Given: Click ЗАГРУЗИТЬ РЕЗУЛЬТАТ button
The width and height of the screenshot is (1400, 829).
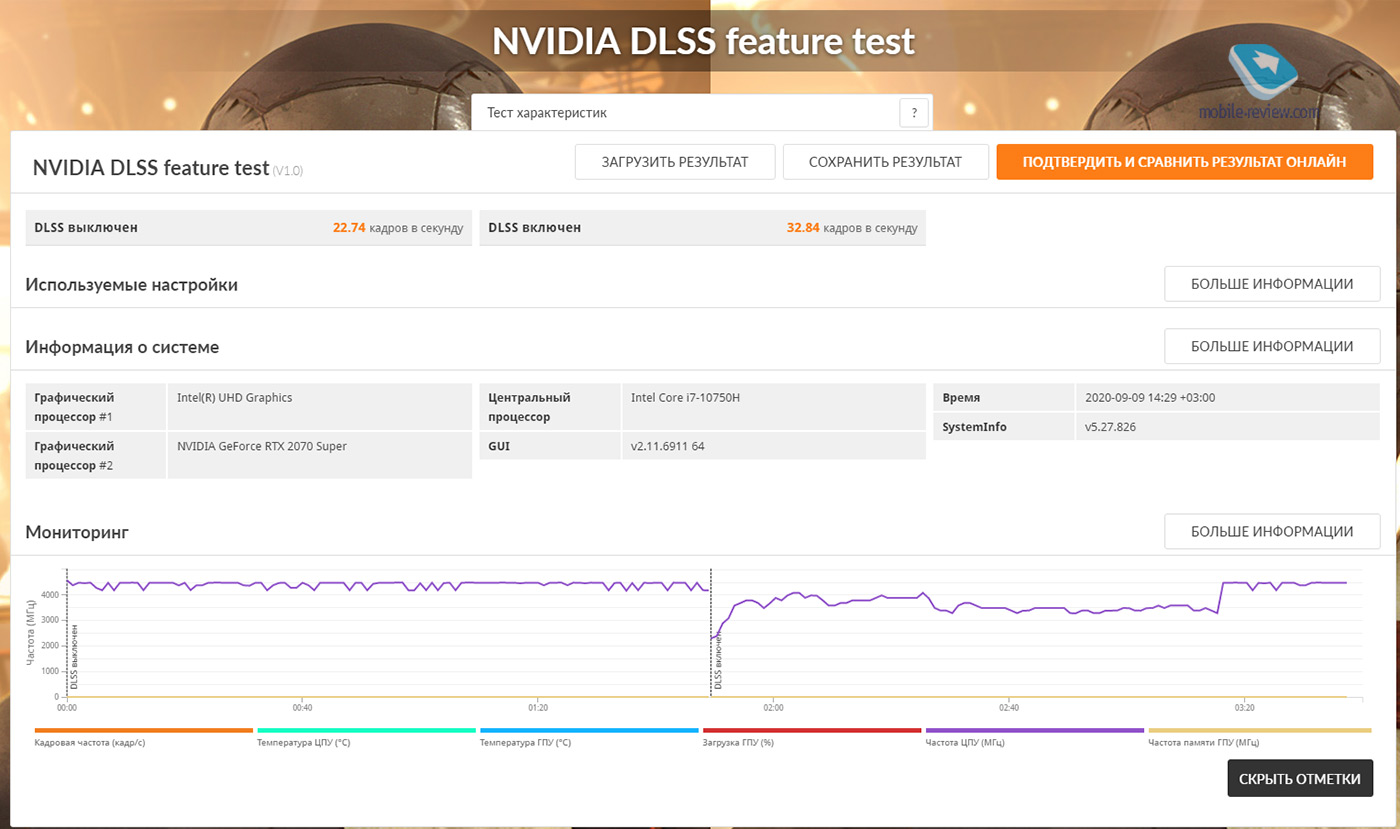Looking at the screenshot, I should tap(675, 162).
